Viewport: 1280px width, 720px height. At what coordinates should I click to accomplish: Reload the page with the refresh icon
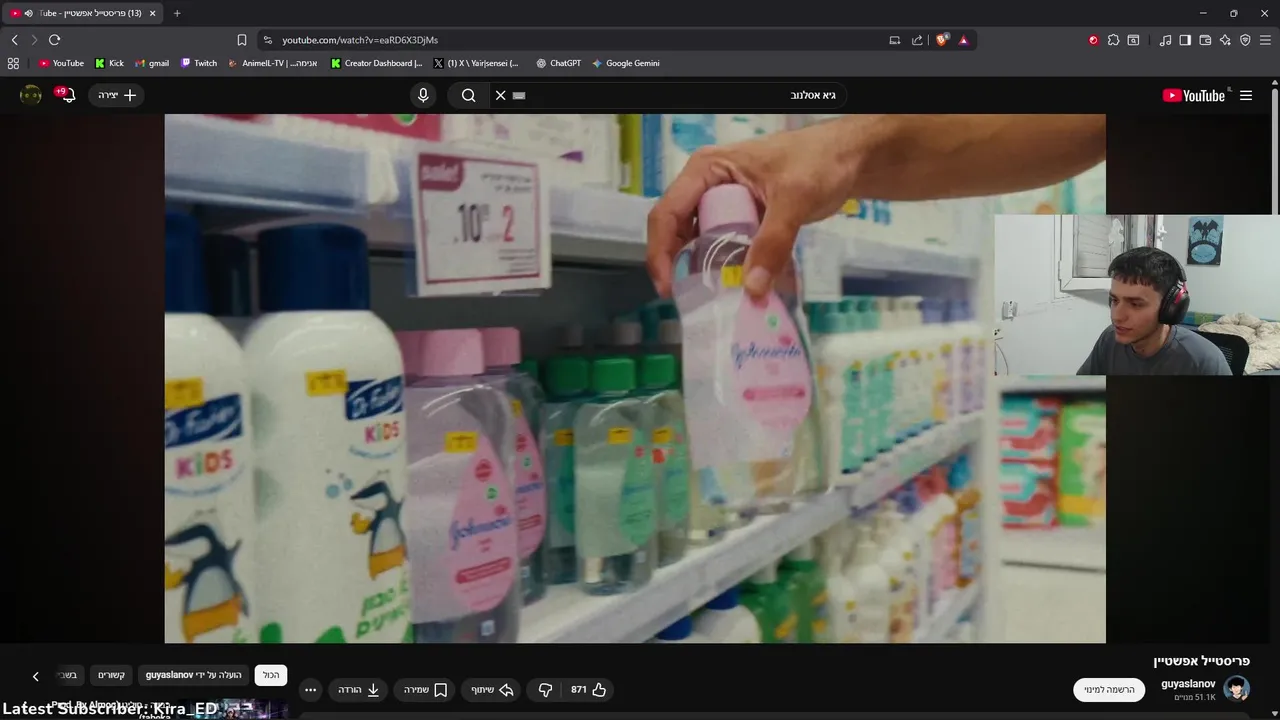[x=54, y=40]
